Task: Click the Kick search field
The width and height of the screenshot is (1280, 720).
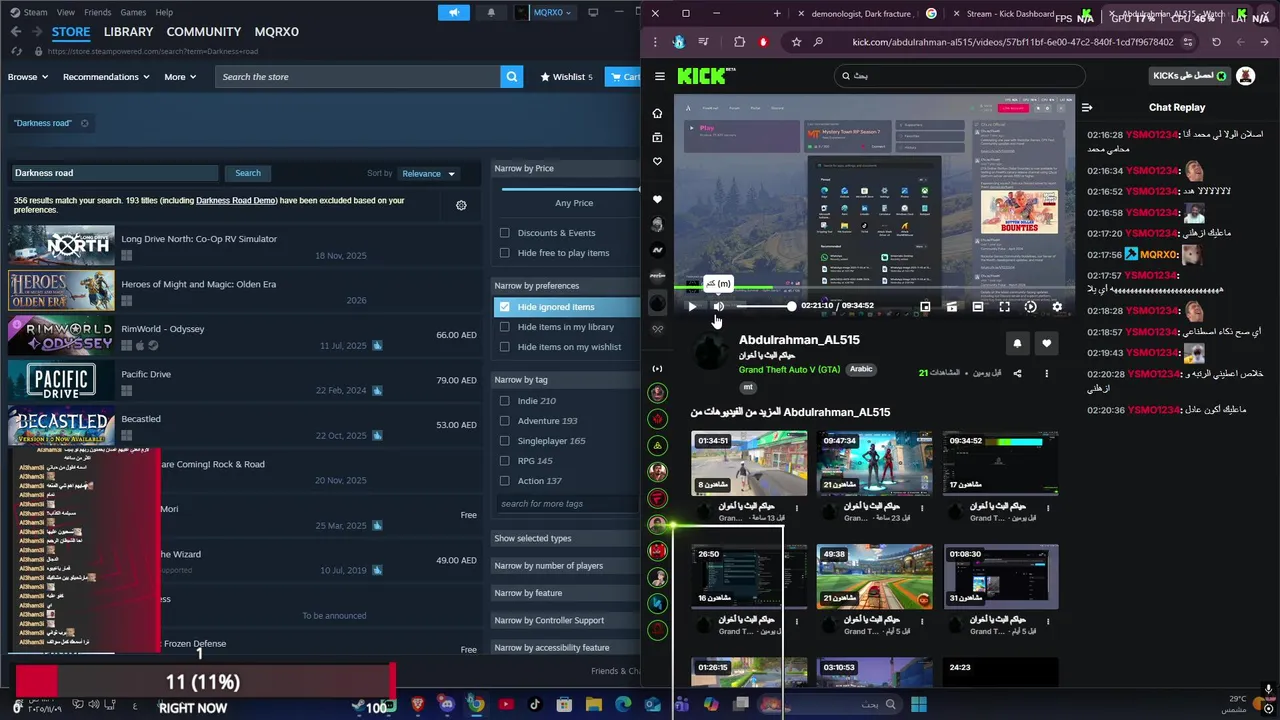Action: coord(959,76)
